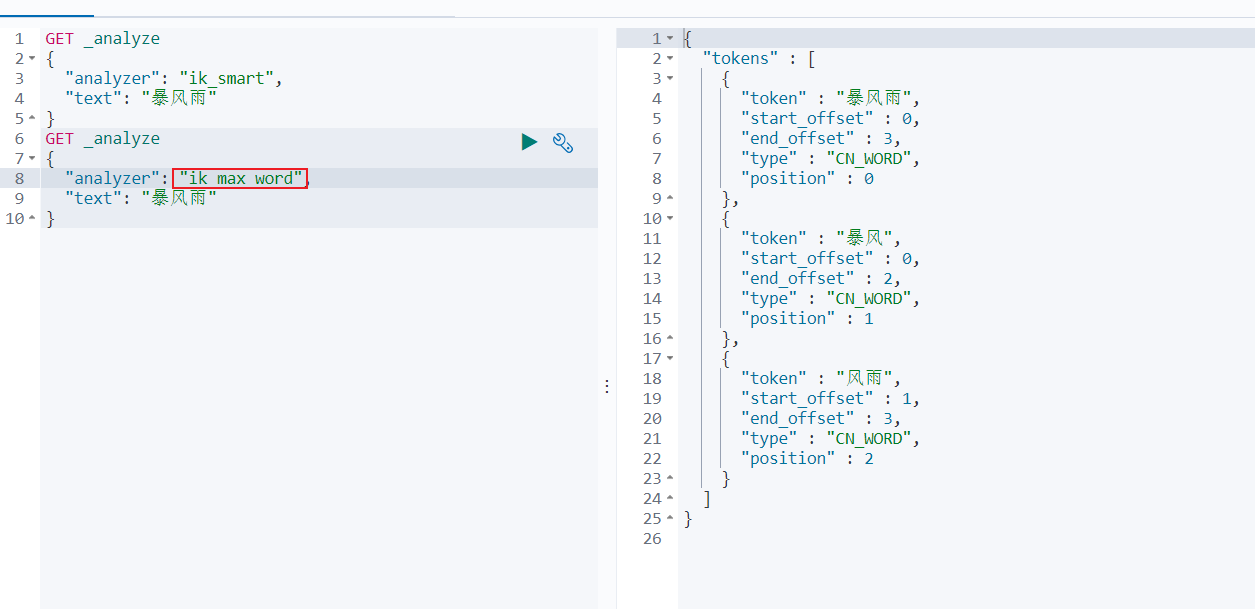Viewport: 1255px width, 609px height.
Task: Place cursor in "ik_max_word" analyzer value
Action: click(x=241, y=179)
